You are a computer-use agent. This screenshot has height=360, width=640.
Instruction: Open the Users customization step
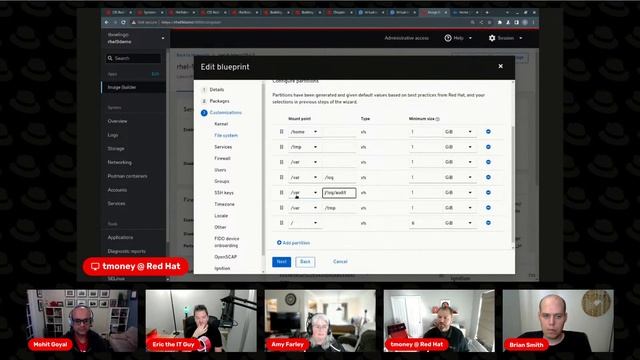[220, 169]
